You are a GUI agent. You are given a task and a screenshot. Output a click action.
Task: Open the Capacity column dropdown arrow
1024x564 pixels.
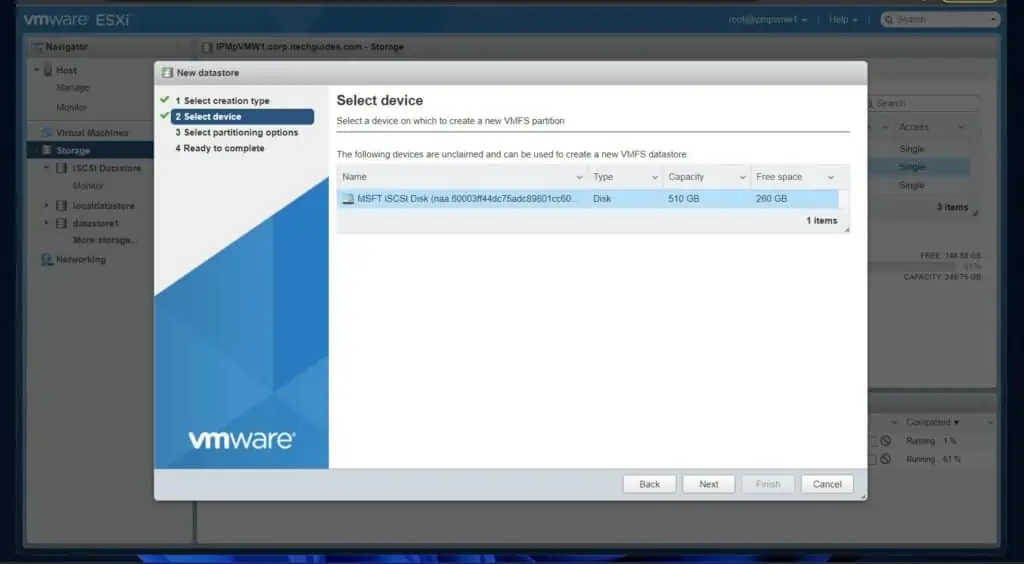click(743, 178)
